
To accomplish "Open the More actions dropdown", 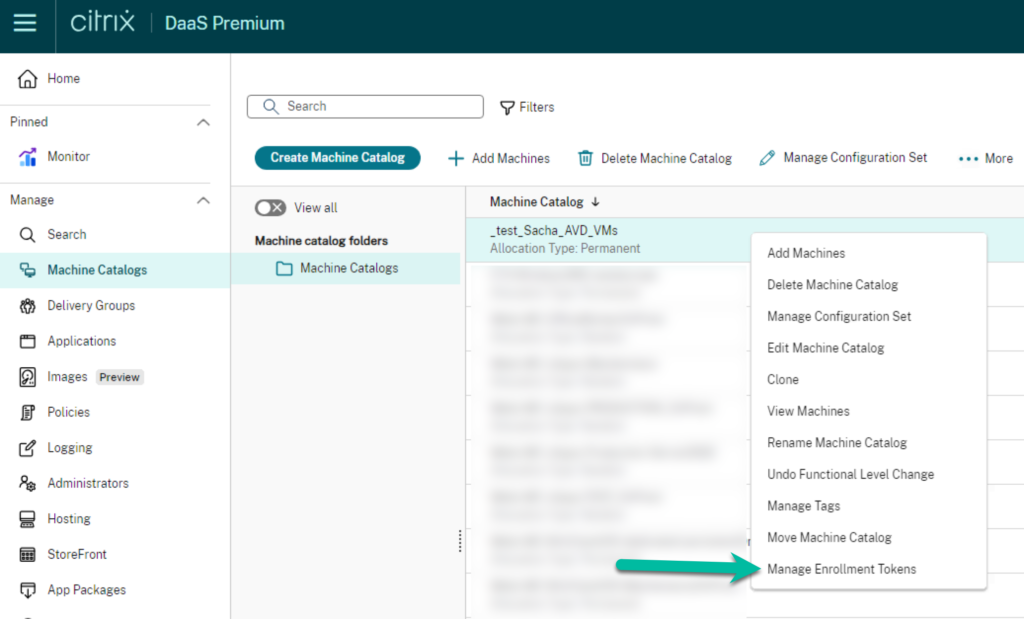I will point(985,158).
